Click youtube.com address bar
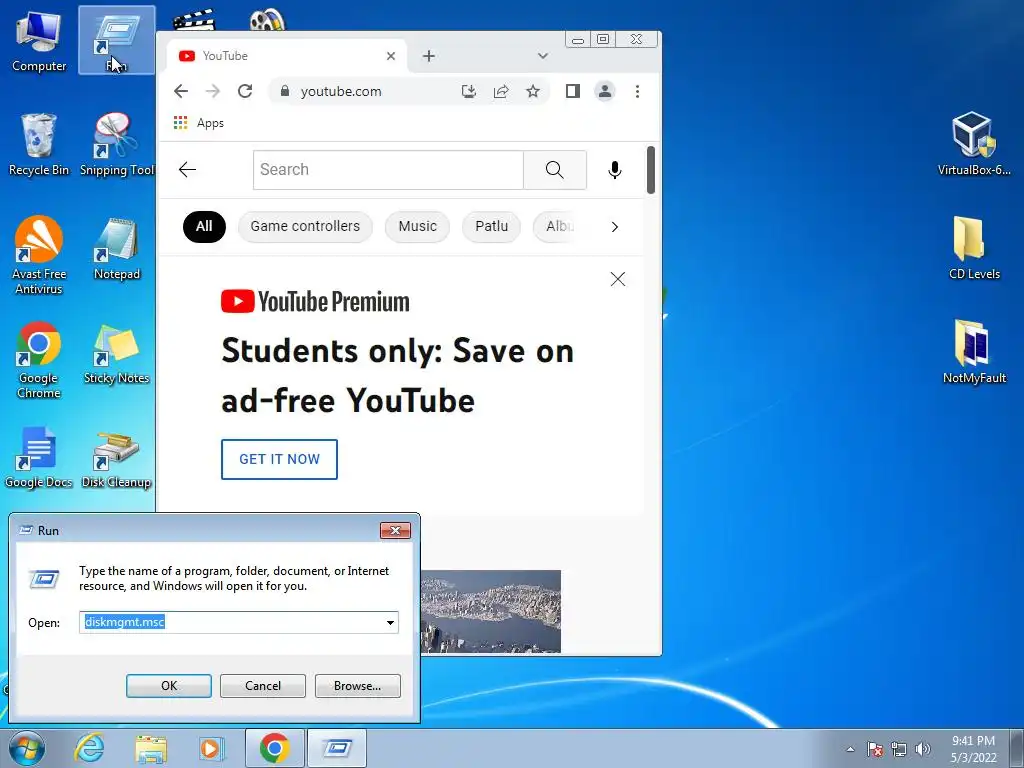The image size is (1024, 768). [366, 91]
